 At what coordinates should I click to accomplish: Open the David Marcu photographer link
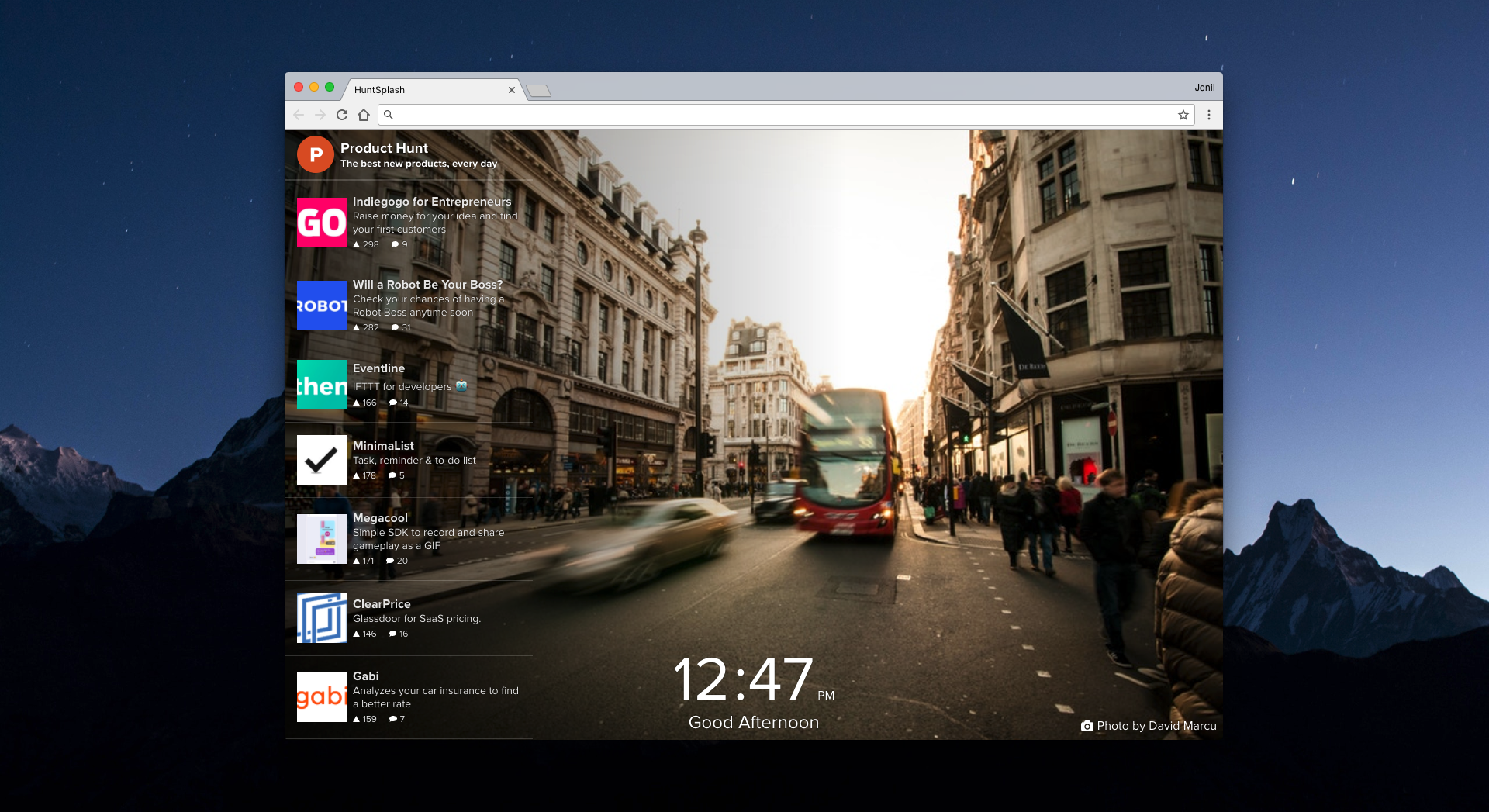[x=1182, y=726]
